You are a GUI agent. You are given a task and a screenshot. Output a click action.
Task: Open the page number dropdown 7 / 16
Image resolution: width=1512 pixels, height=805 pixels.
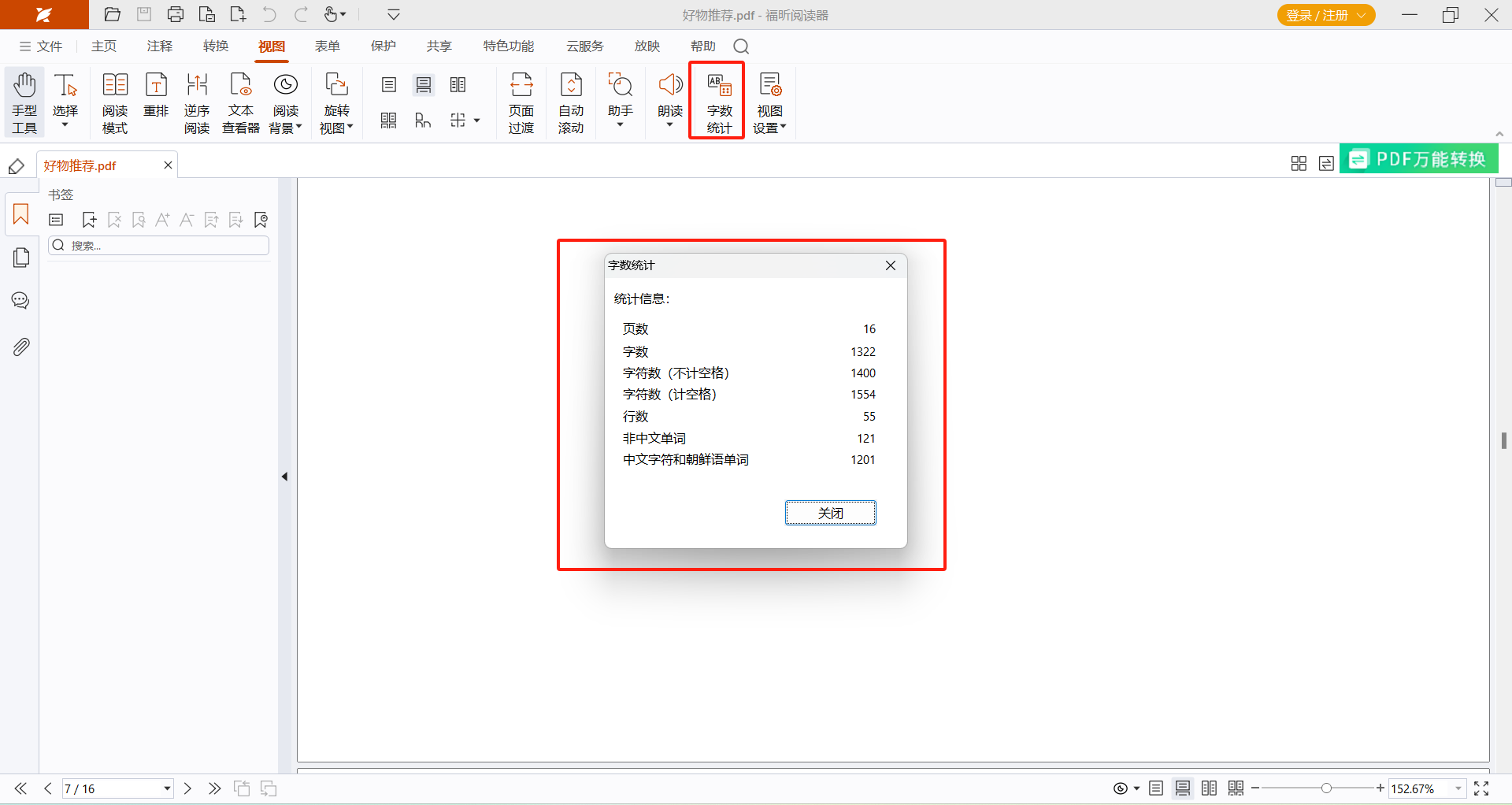tap(167, 788)
